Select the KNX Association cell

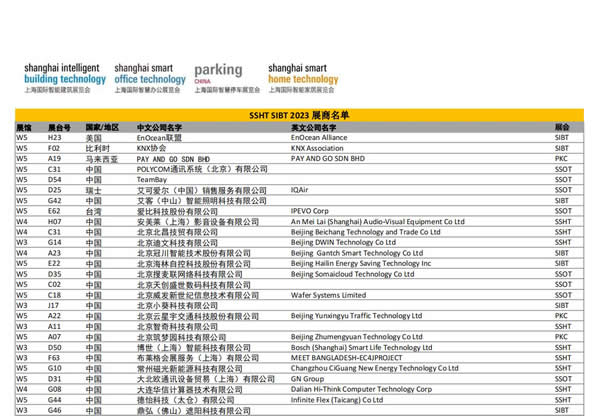(315, 148)
